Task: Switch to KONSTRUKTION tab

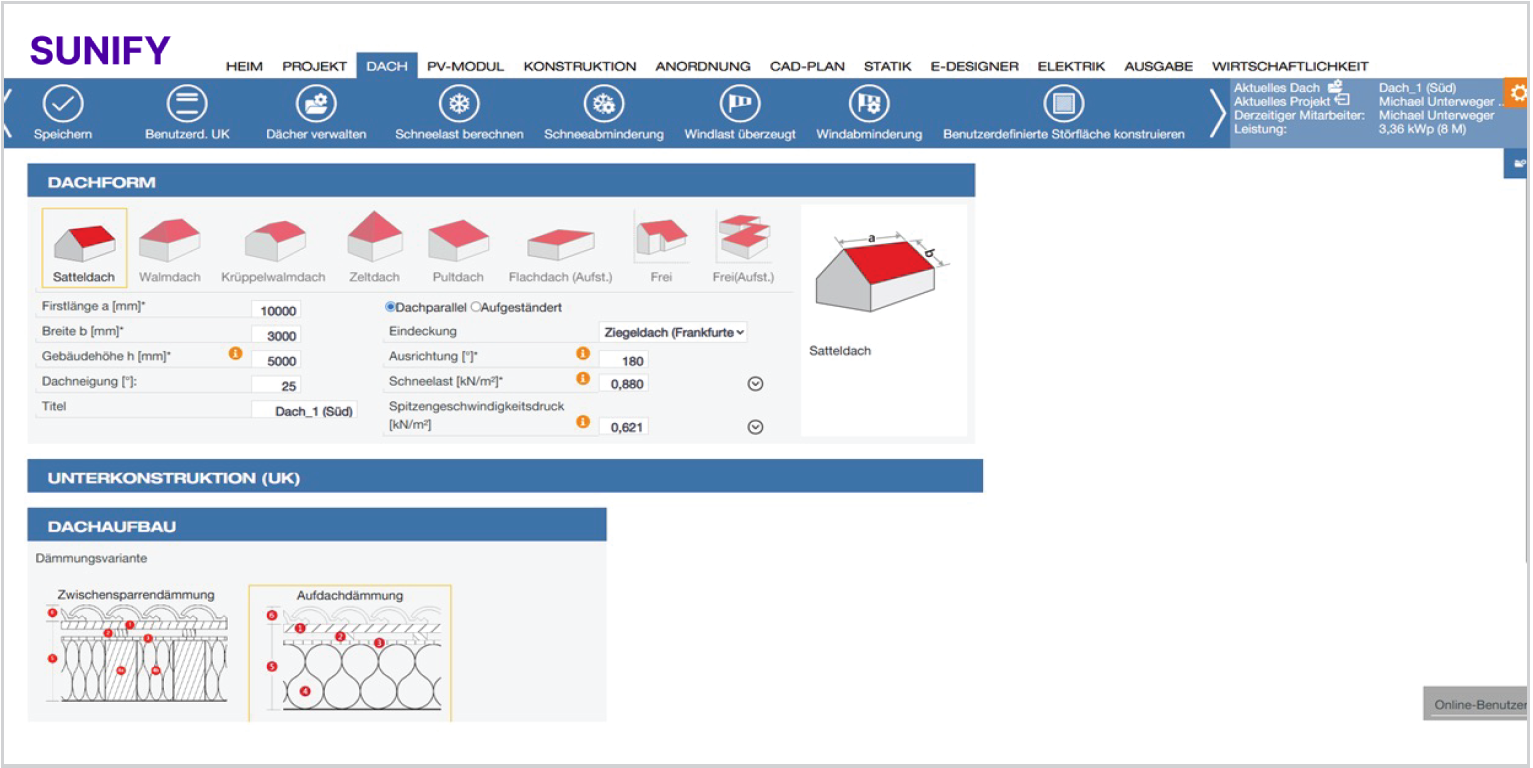Action: coord(580,66)
